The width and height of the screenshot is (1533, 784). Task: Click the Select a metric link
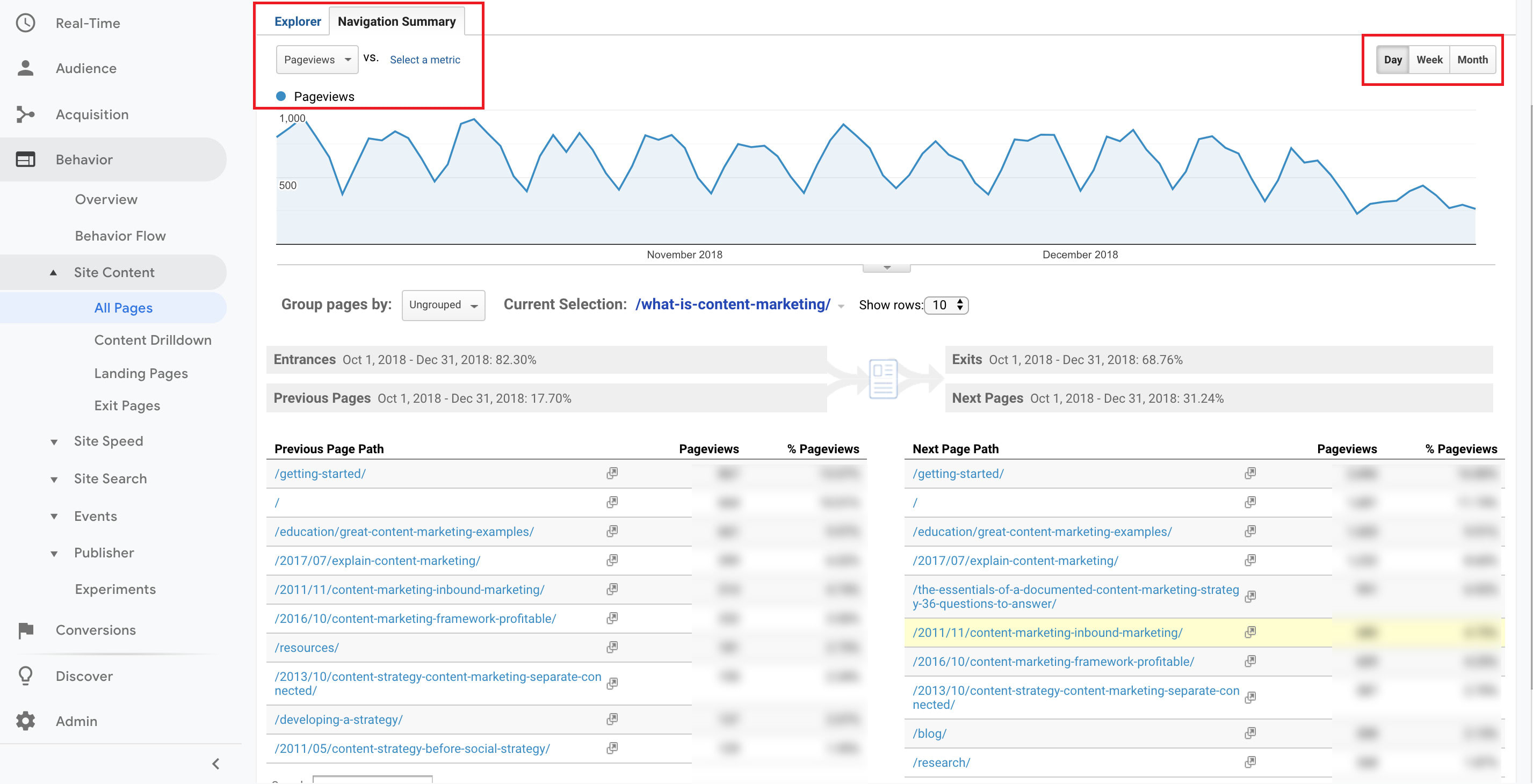click(x=424, y=60)
